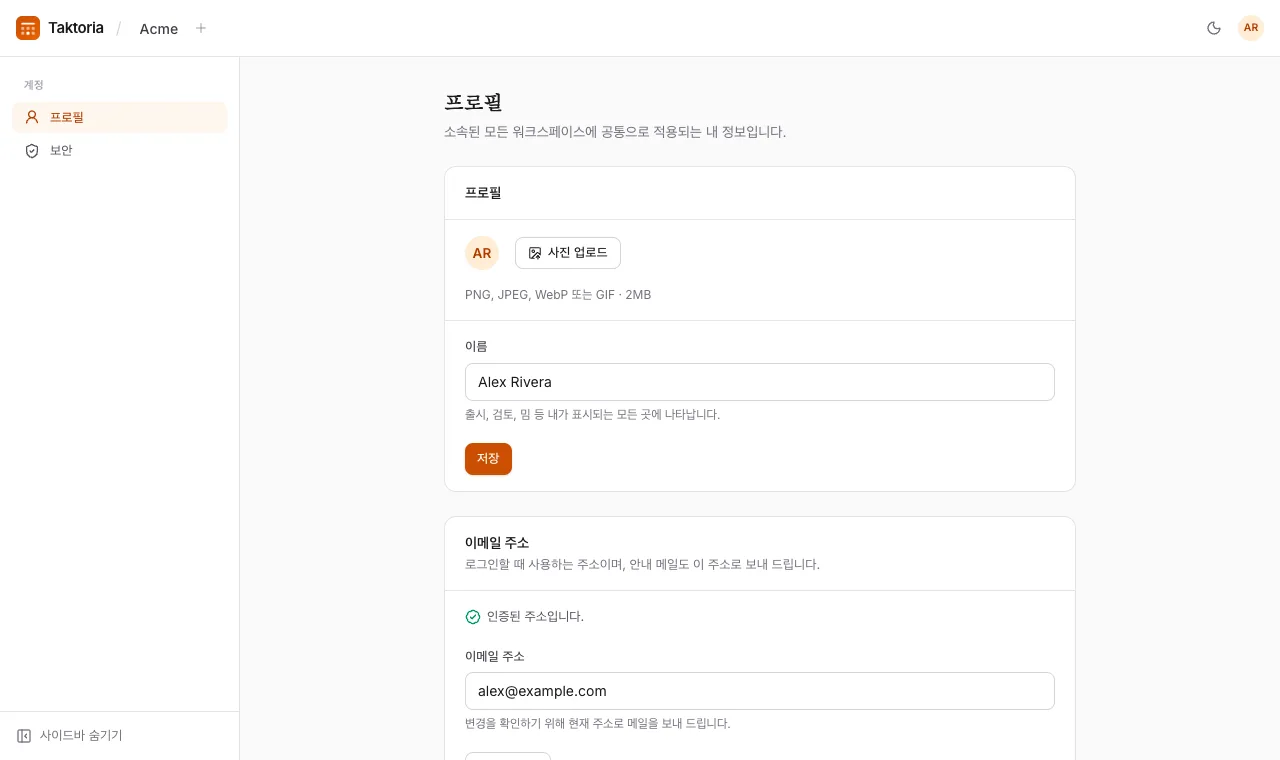Viewport: 1280px width, 760px height.
Task: Open the 프로필 sidebar menu item
Action: [120, 117]
